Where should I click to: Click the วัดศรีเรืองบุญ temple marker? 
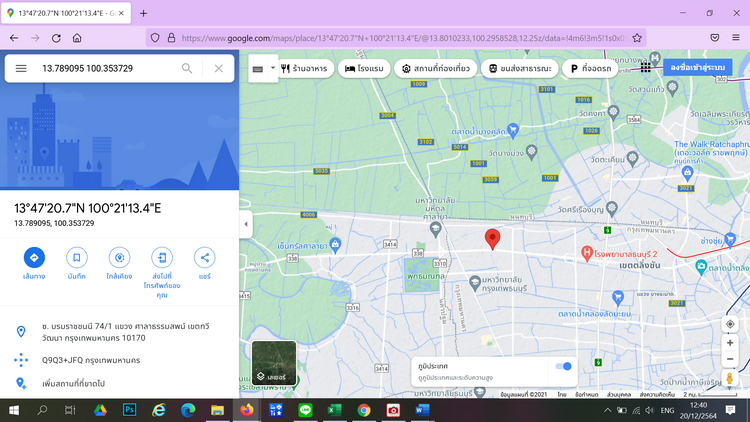pos(612,209)
